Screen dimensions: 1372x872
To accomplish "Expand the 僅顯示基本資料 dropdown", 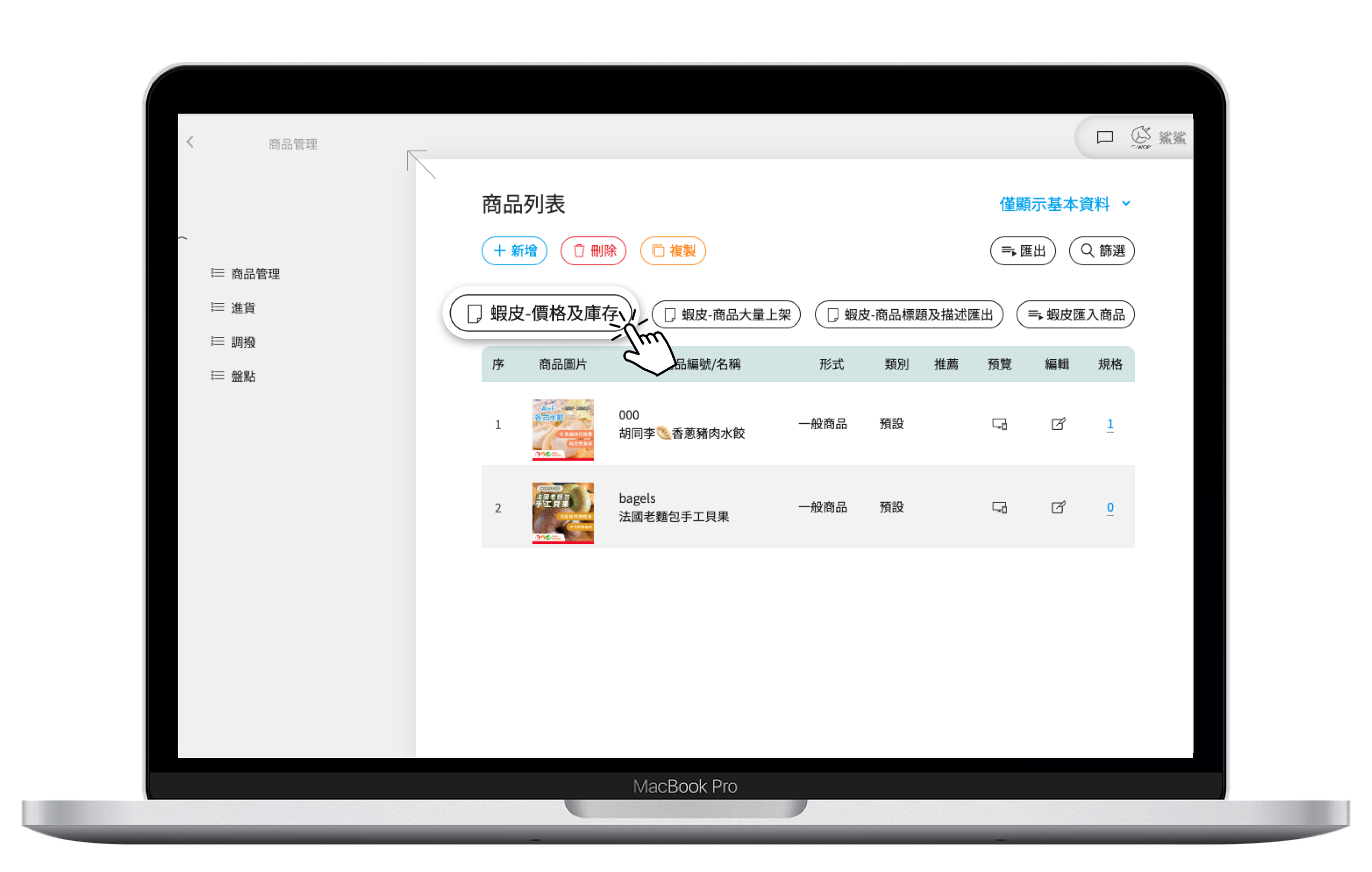I will [1054, 204].
